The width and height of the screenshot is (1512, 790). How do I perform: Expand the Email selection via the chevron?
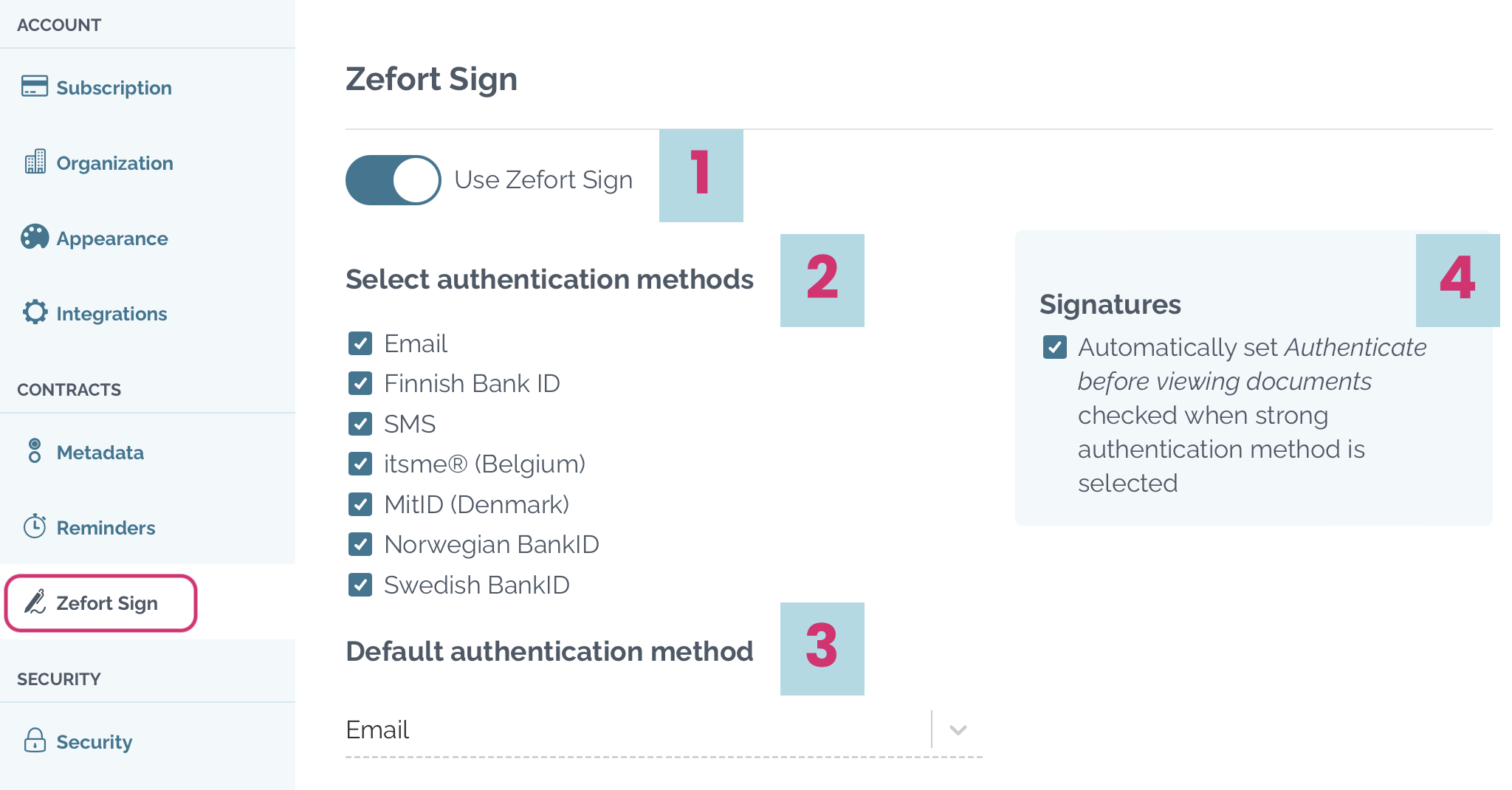click(x=958, y=730)
